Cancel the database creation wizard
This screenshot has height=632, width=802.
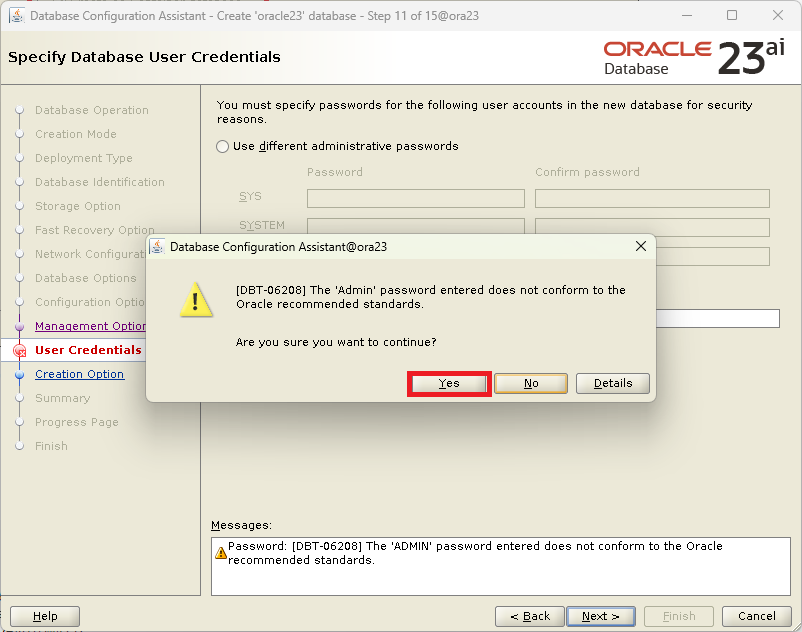click(x=756, y=616)
